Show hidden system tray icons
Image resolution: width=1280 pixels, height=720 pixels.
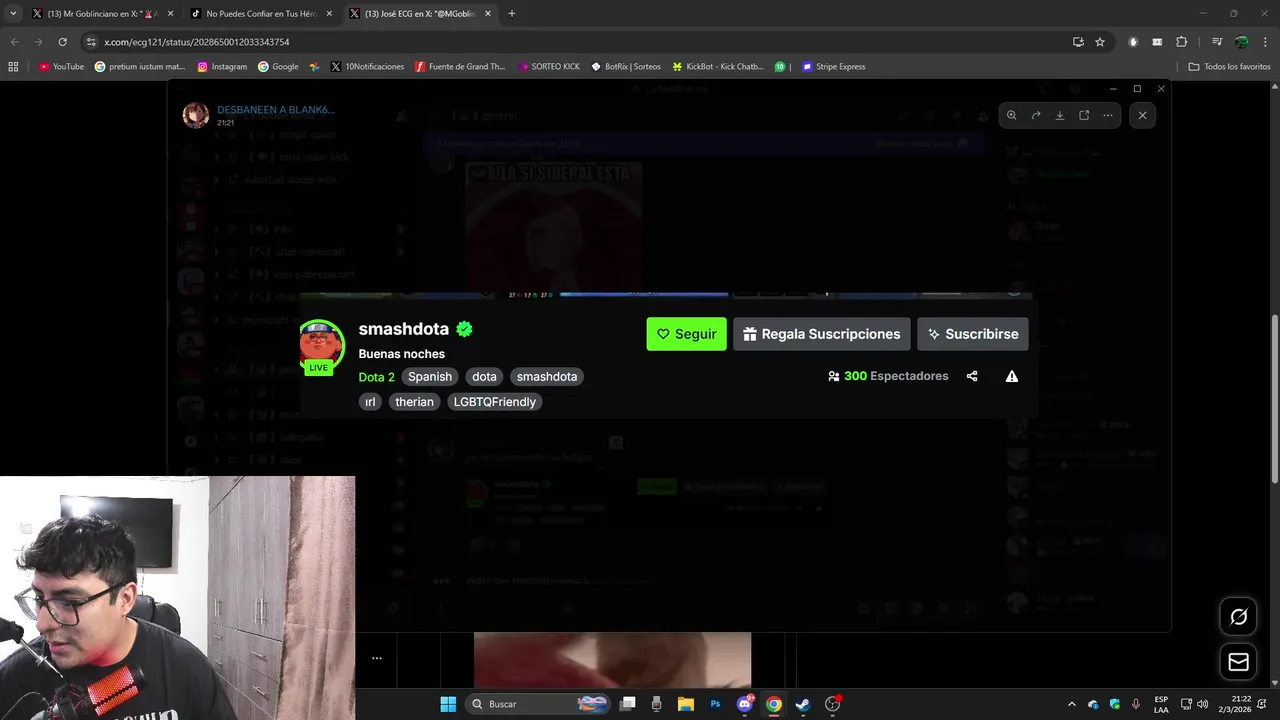(1072, 704)
